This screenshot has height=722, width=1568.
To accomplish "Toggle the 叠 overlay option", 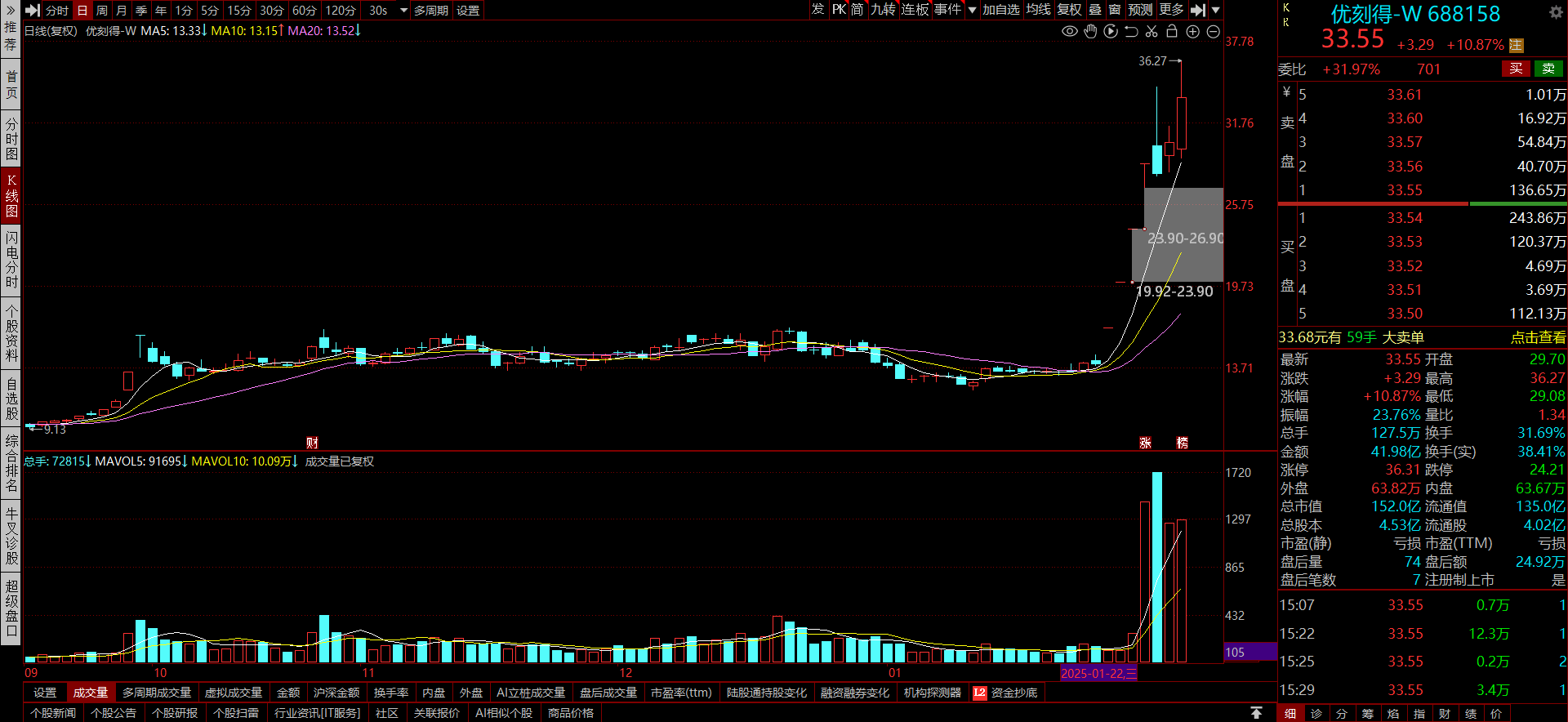I will click(x=1095, y=10).
